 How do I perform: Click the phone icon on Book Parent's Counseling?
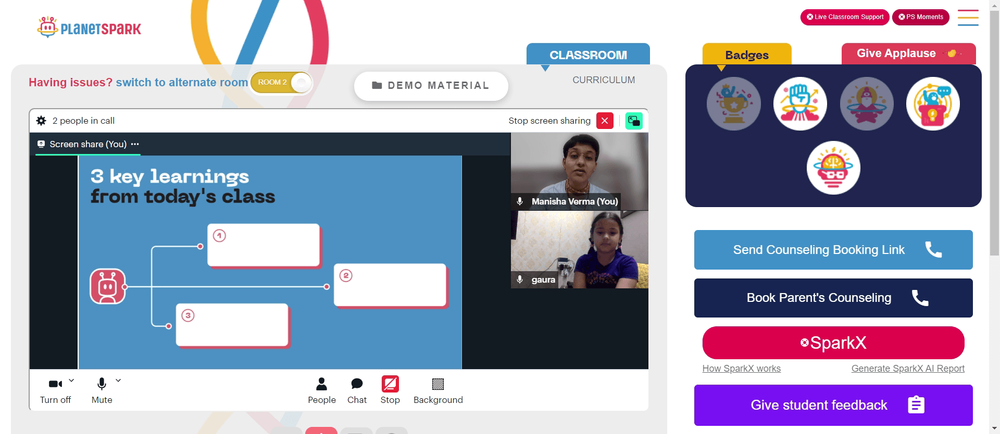click(920, 298)
